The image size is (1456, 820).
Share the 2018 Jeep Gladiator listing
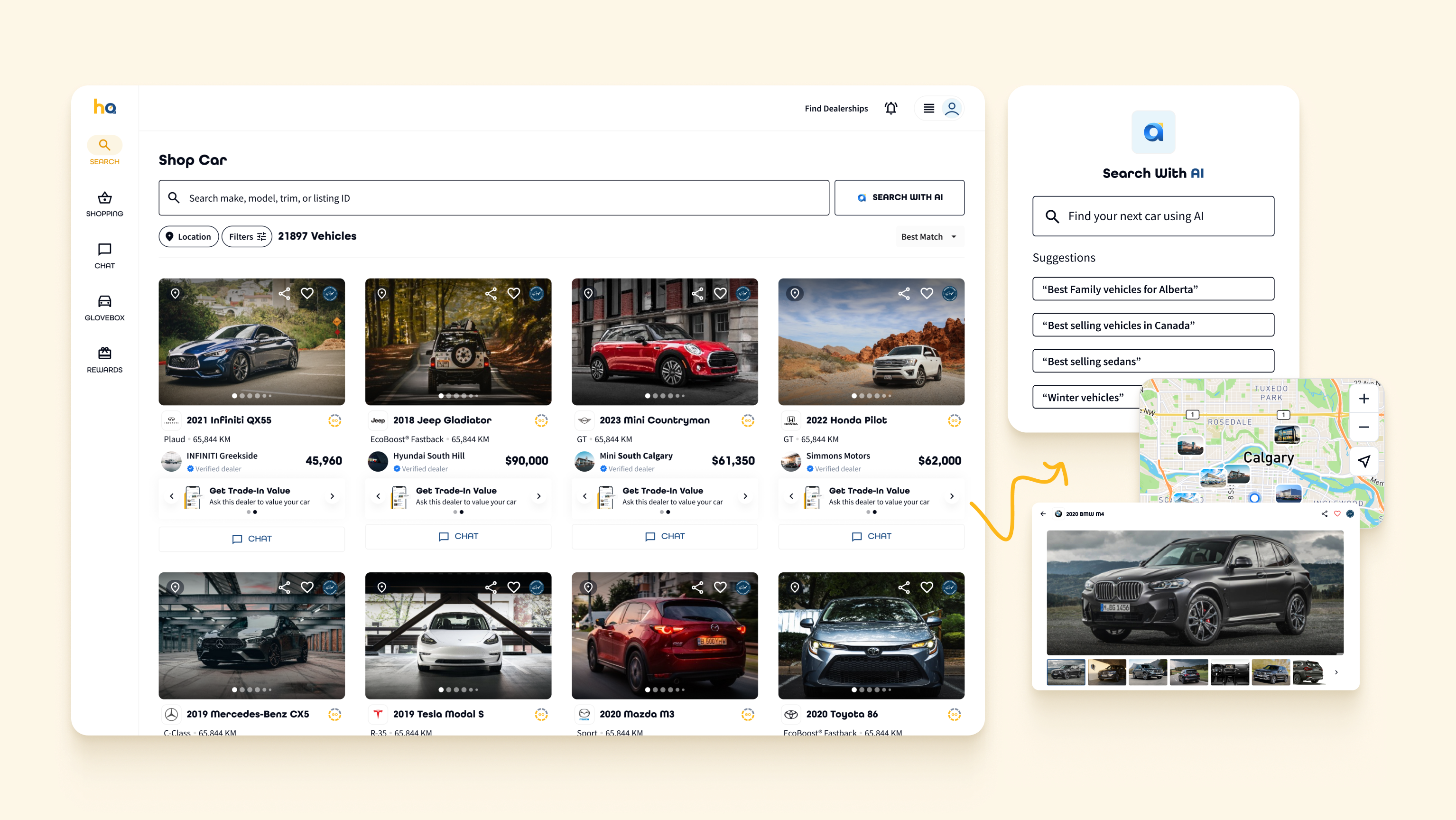click(491, 293)
